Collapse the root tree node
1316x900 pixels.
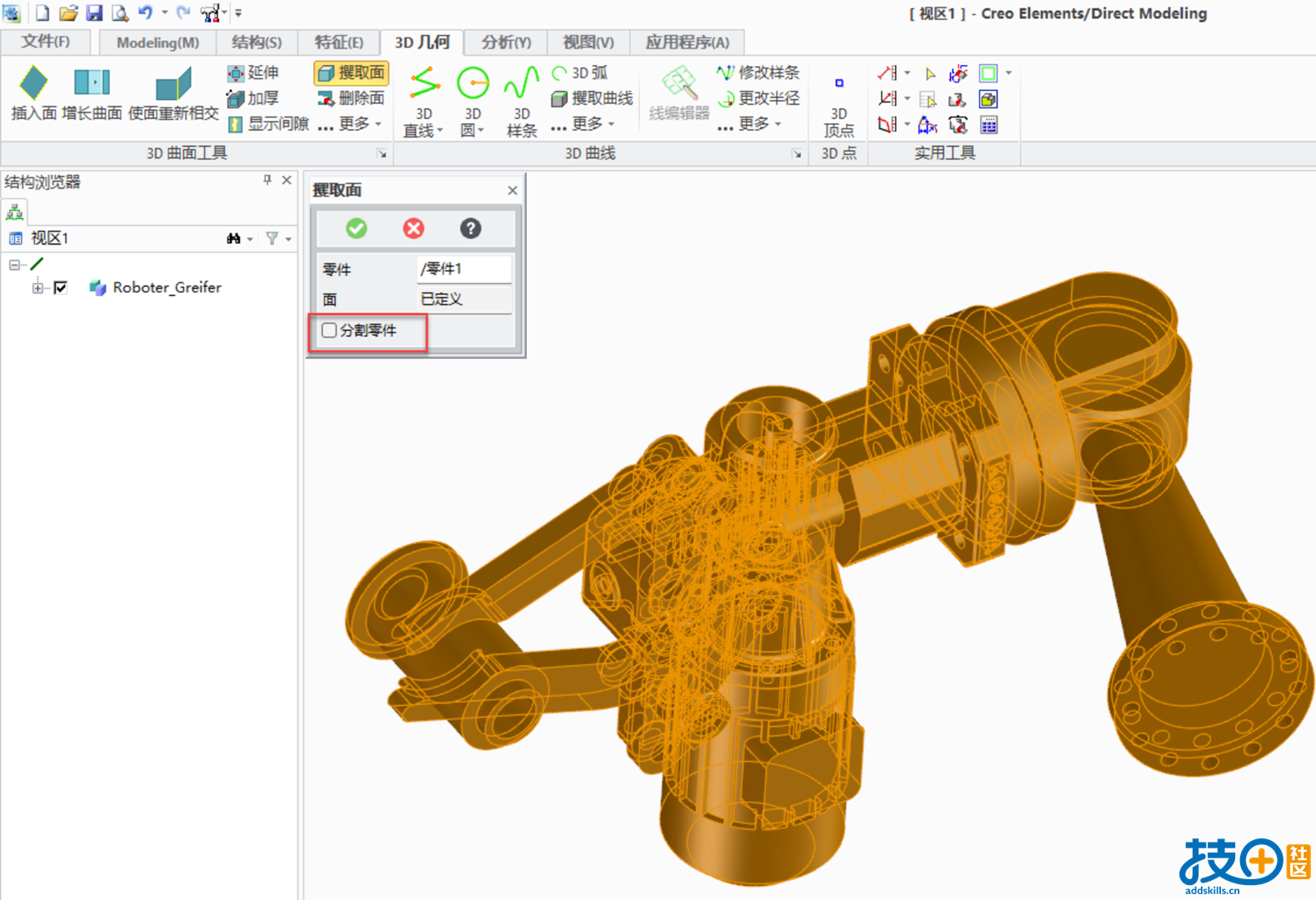14,265
